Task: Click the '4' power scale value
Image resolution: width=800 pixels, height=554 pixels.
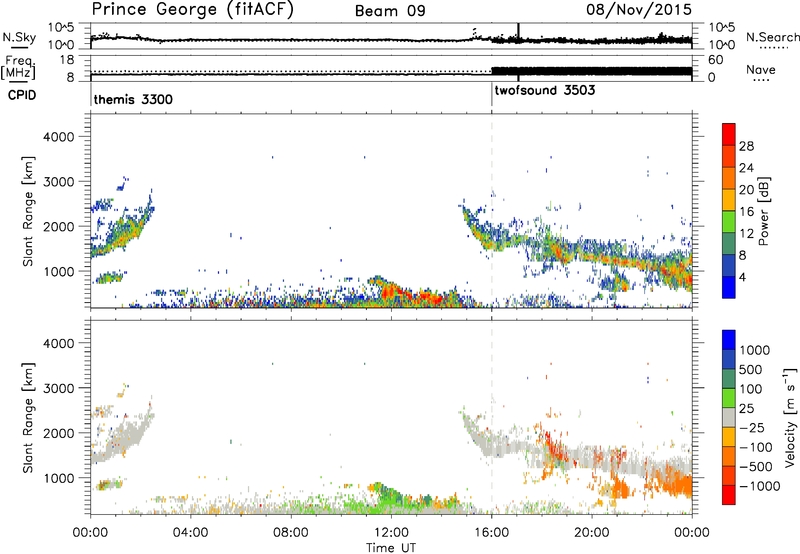Action: pyautogui.click(x=744, y=277)
